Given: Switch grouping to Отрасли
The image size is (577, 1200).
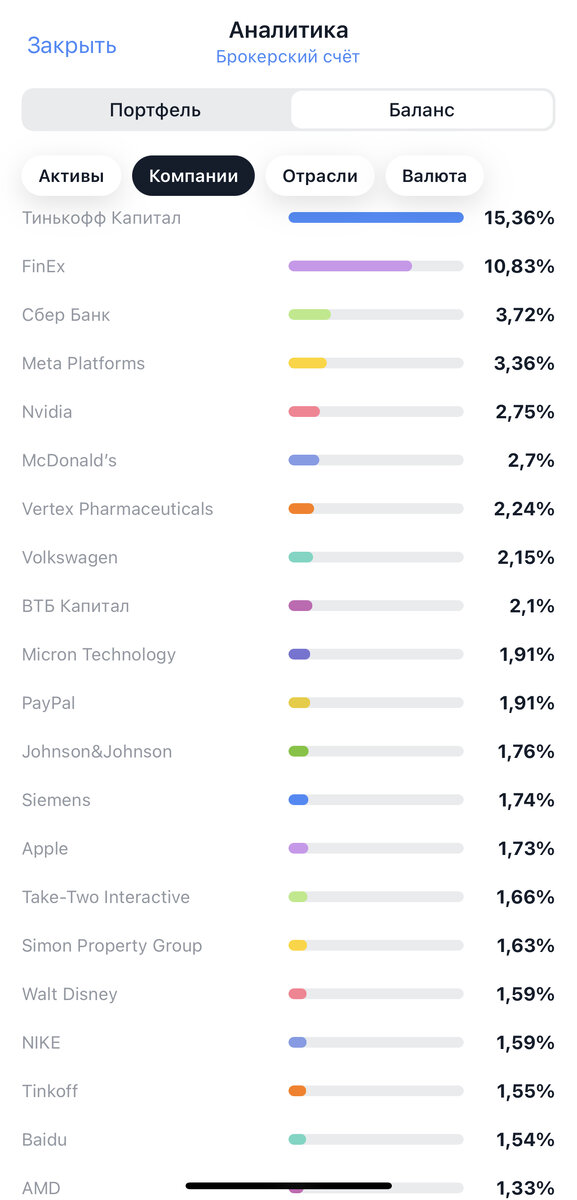Looking at the screenshot, I should tap(319, 175).
